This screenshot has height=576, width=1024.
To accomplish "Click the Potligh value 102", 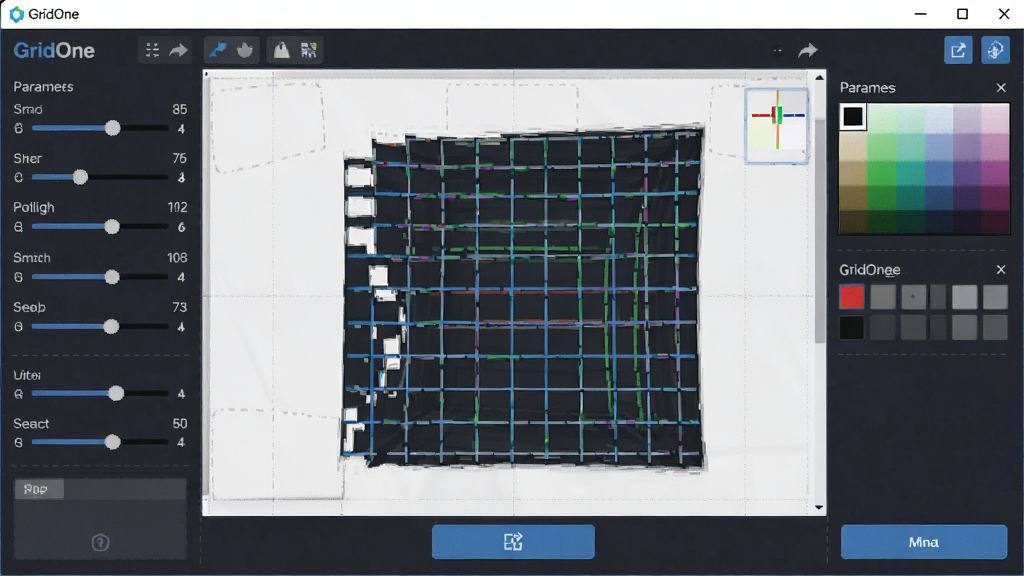I will [x=178, y=208].
